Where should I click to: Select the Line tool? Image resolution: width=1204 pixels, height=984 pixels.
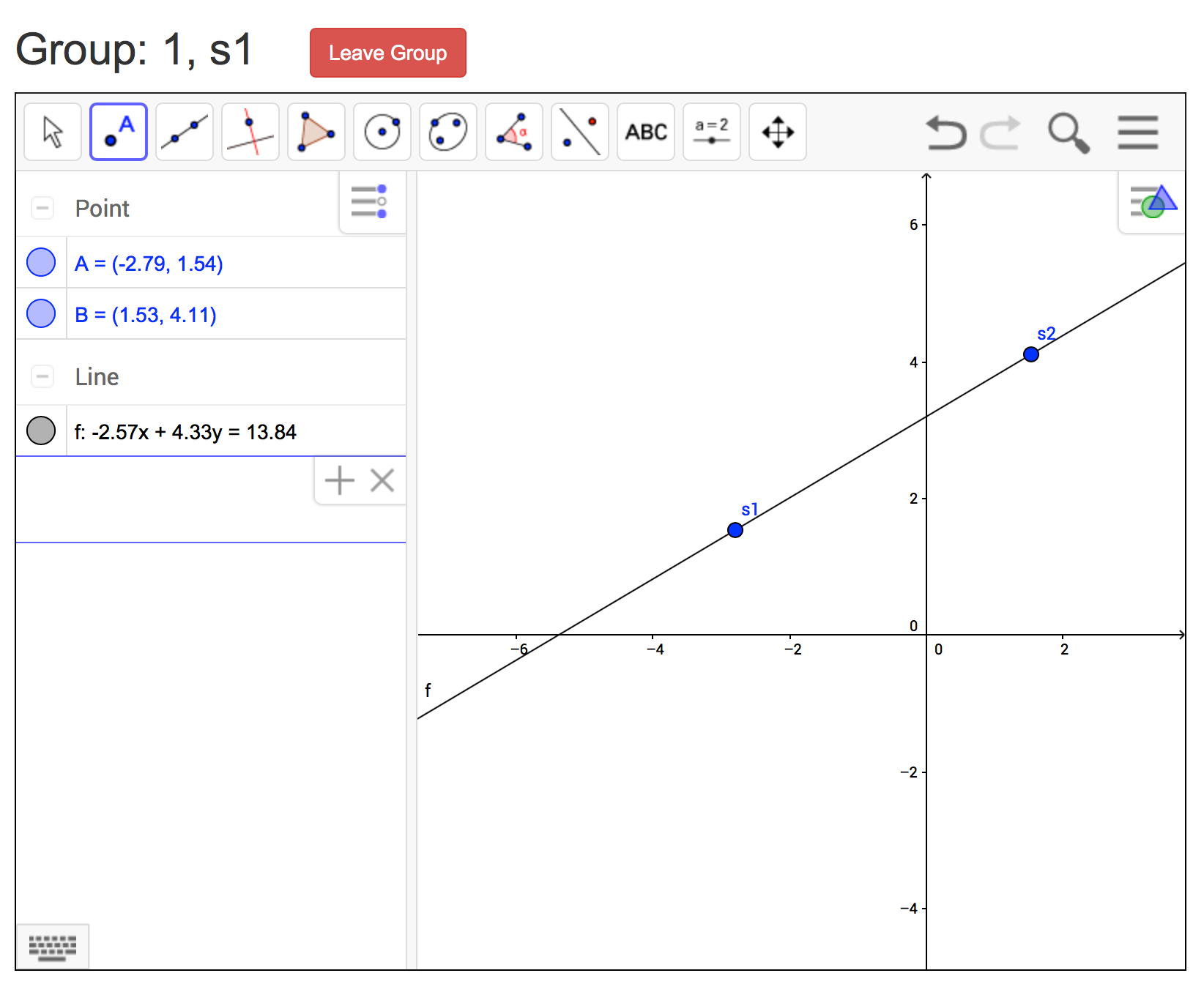(184, 132)
